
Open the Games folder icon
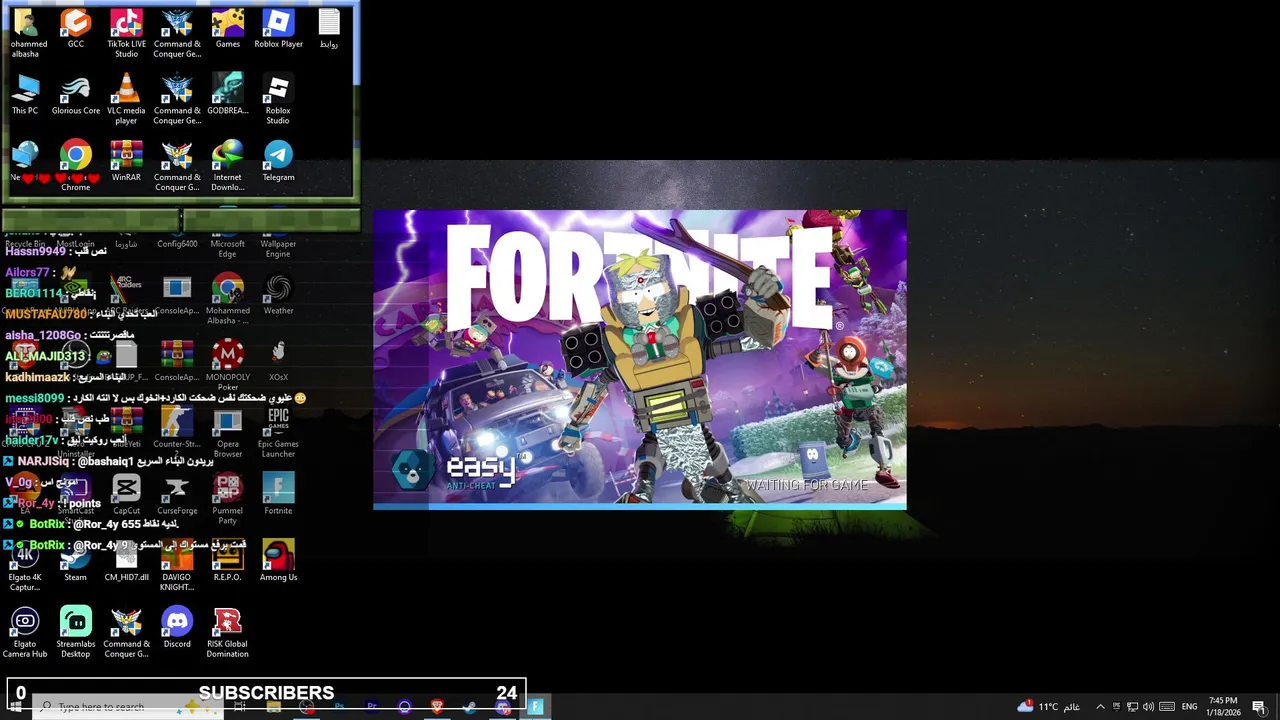pyautogui.click(x=227, y=29)
